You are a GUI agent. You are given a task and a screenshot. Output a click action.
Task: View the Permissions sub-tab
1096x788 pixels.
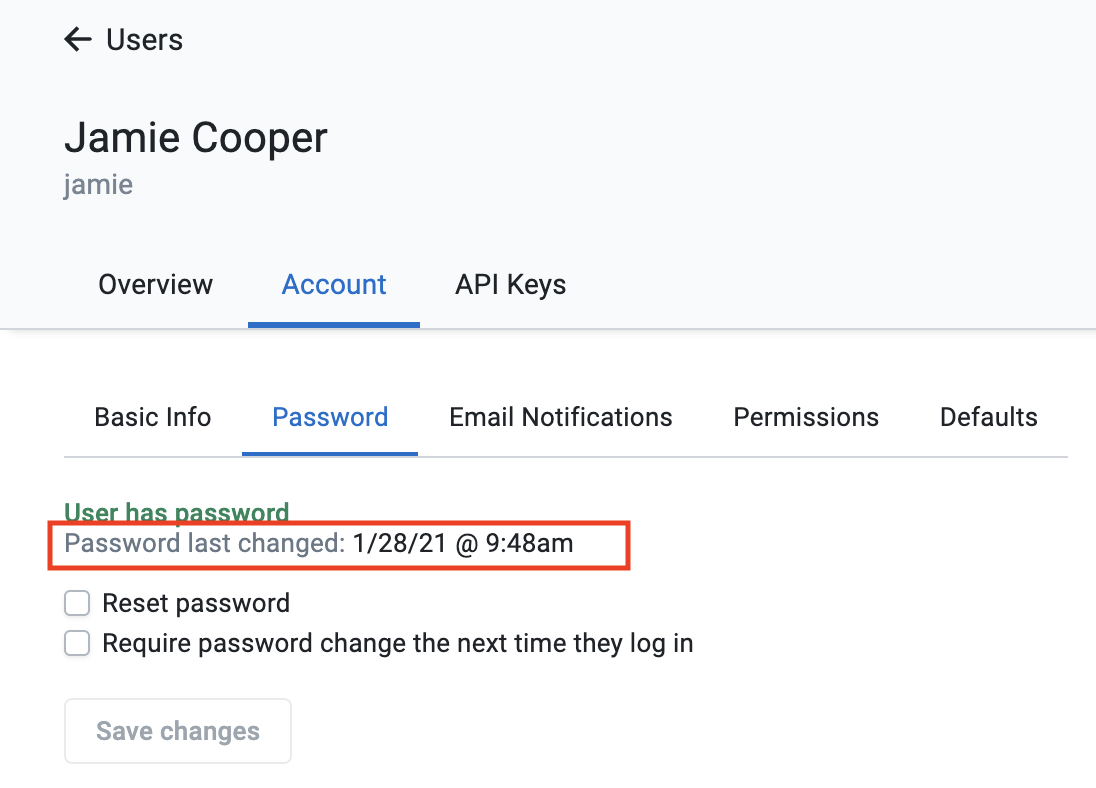[x=806, y=417]
